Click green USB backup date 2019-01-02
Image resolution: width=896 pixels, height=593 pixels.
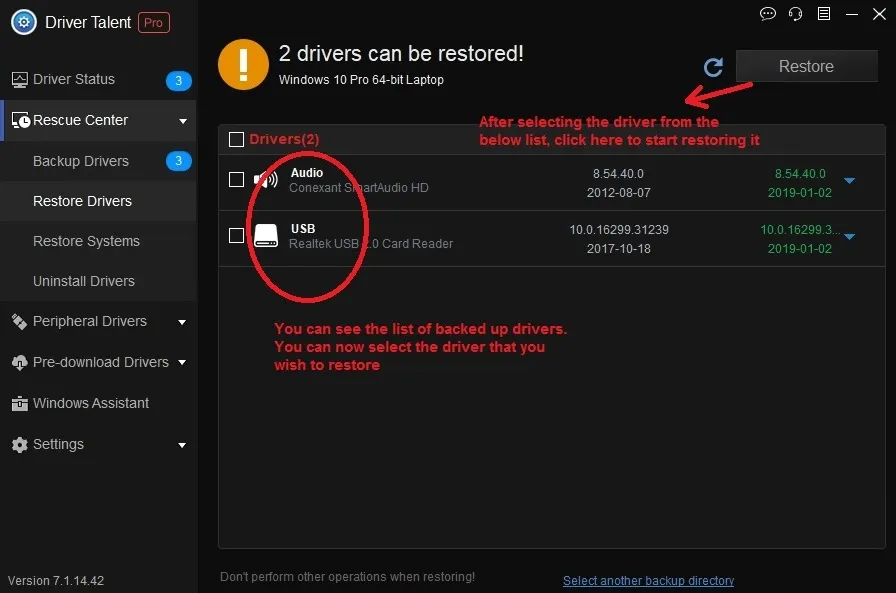click(x=800, y=249)
